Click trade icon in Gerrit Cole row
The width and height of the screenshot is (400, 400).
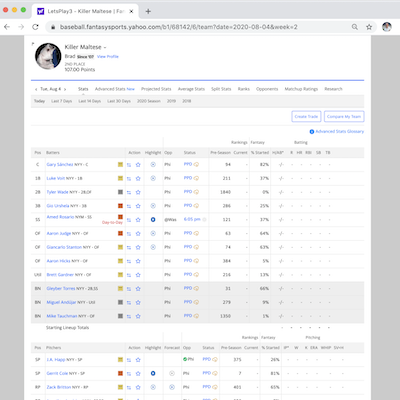click(x=129, y=374)
